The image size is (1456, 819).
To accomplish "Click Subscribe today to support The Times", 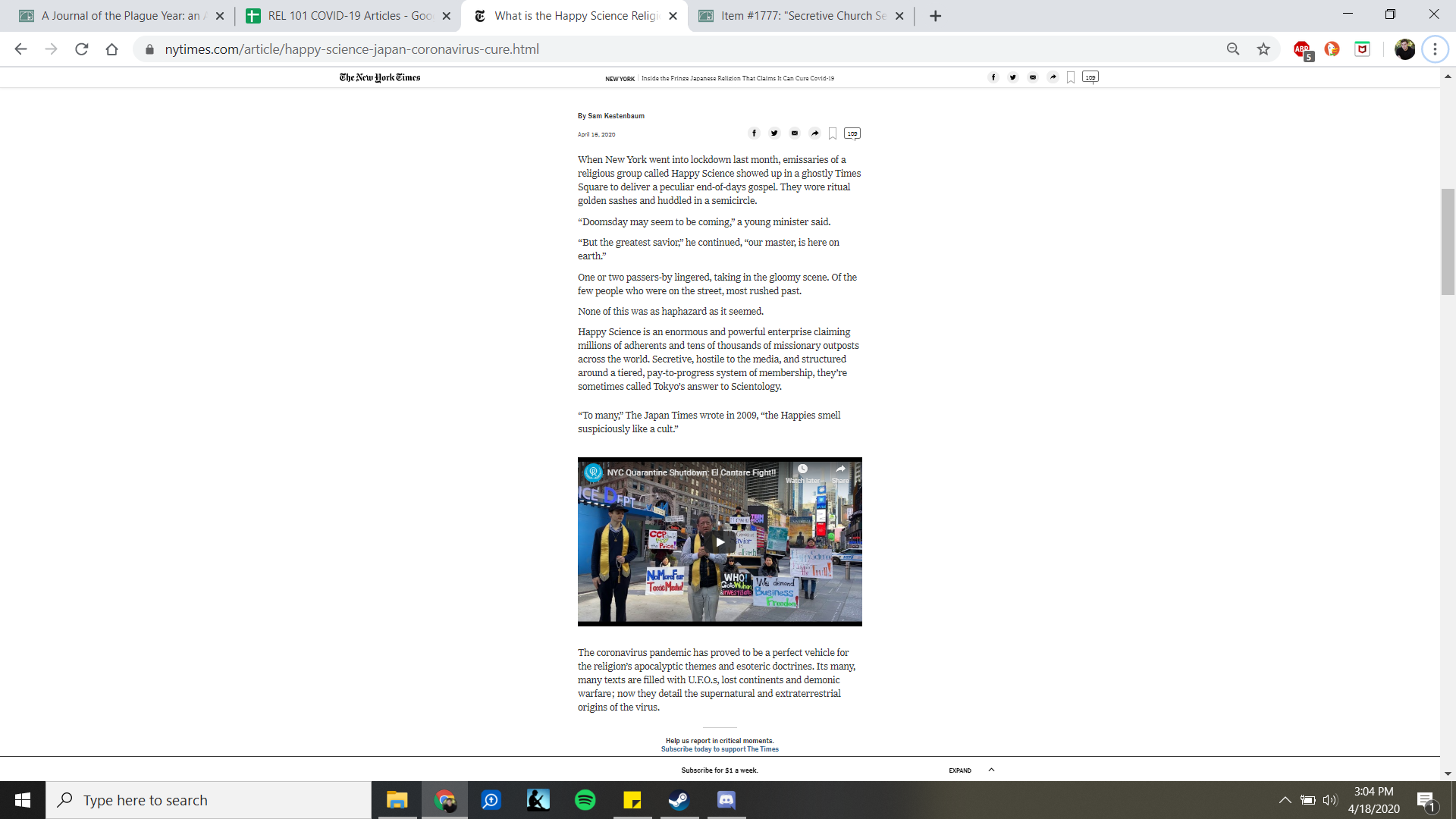I will [720, 749].
